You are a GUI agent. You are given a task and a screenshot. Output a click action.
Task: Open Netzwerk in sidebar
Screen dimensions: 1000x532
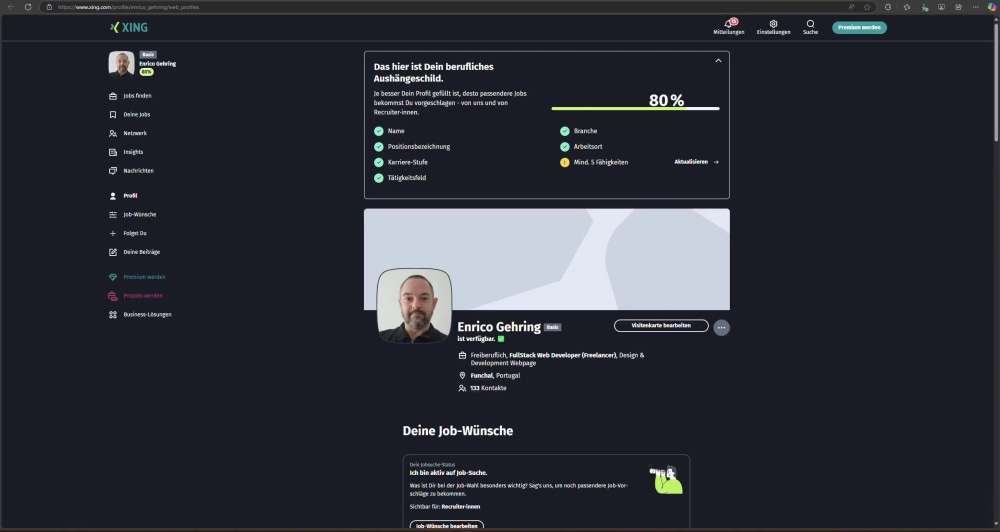pos(128,133)
